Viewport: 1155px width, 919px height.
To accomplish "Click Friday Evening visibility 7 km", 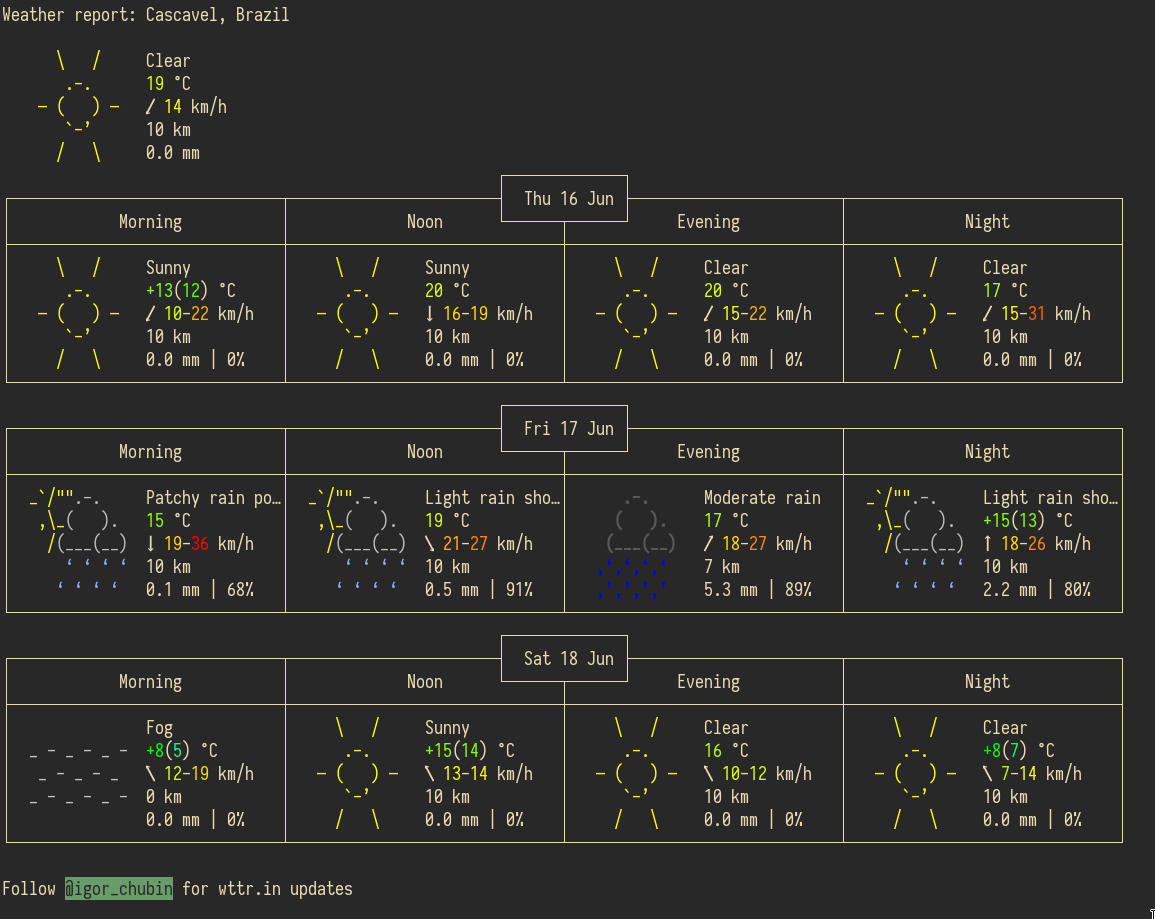I will coord(722,566).
